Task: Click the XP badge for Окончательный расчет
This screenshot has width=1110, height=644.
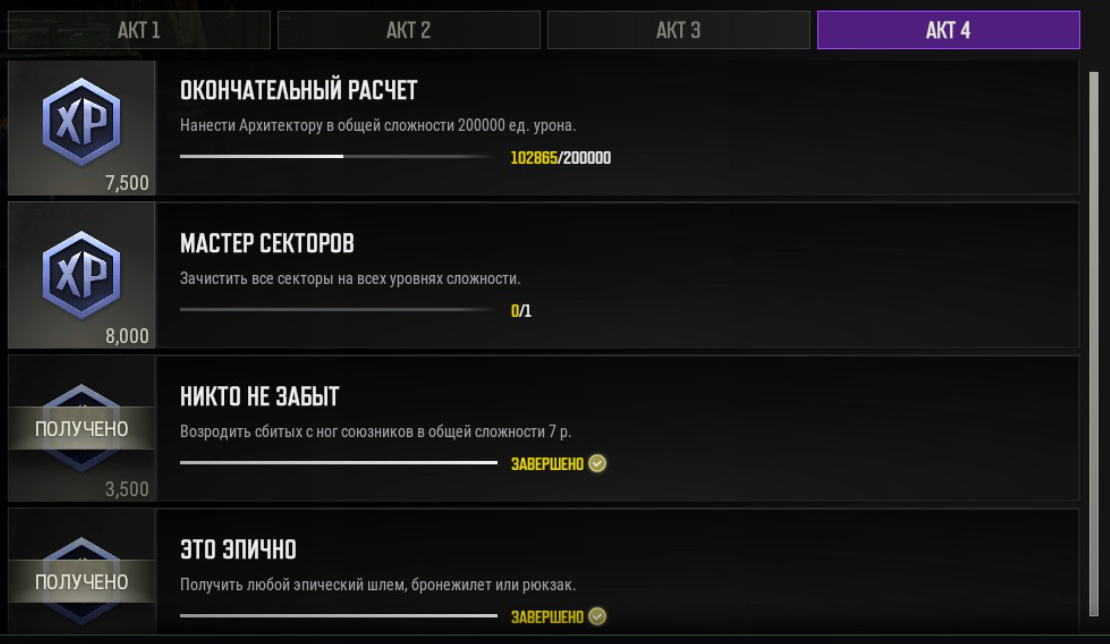Action: tap(81, 121)
